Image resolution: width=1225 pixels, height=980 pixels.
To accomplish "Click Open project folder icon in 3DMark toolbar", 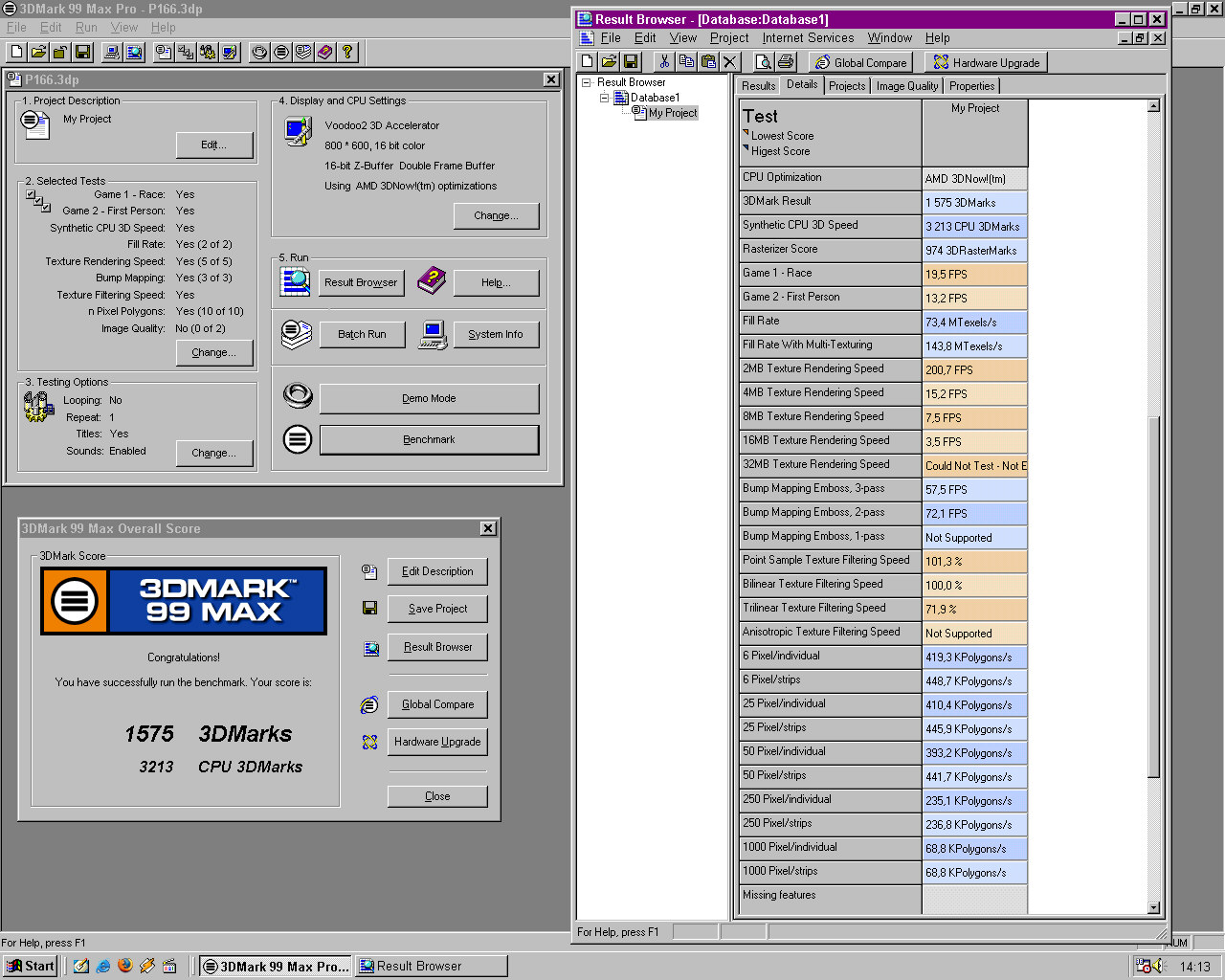I will point(38,52).
